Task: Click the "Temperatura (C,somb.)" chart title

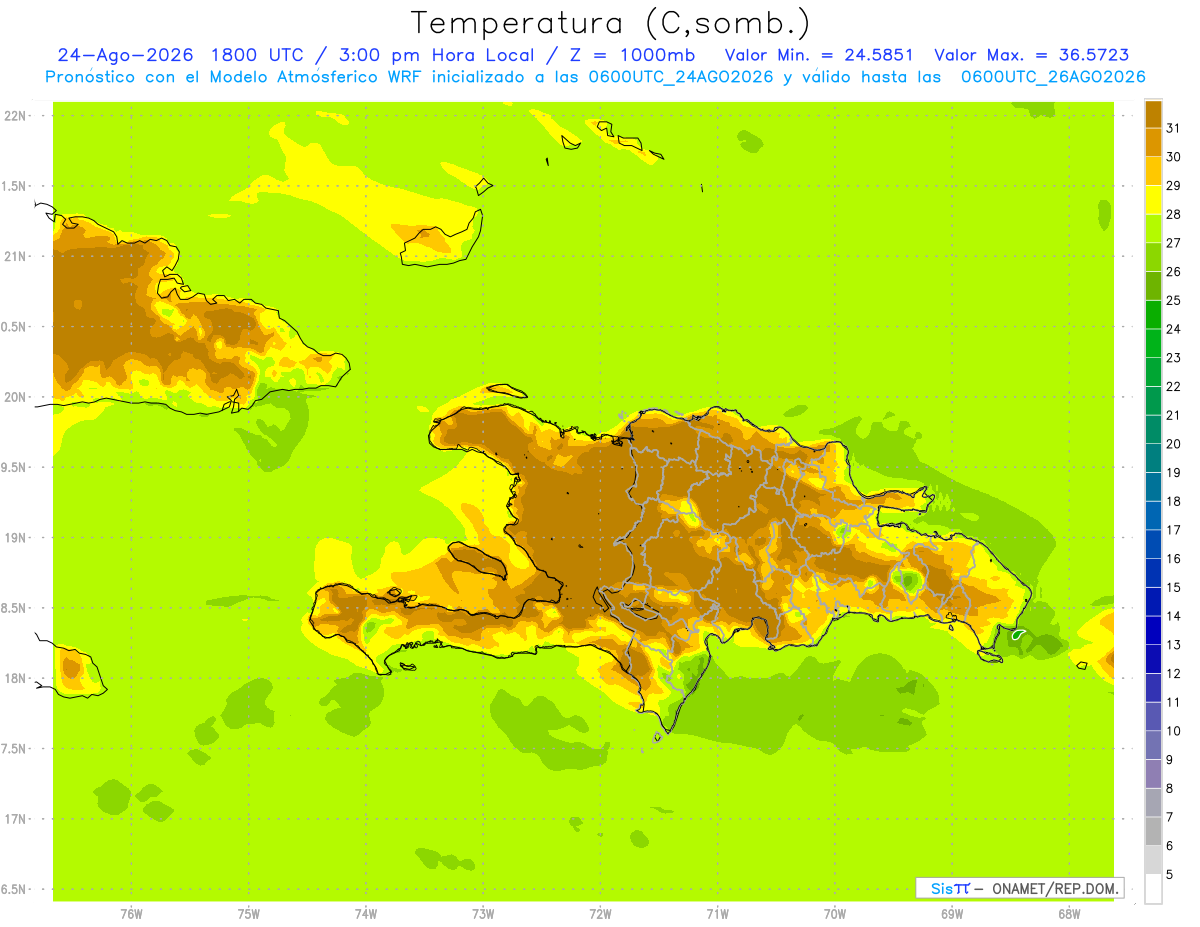Action: click(x=610, y=23)
